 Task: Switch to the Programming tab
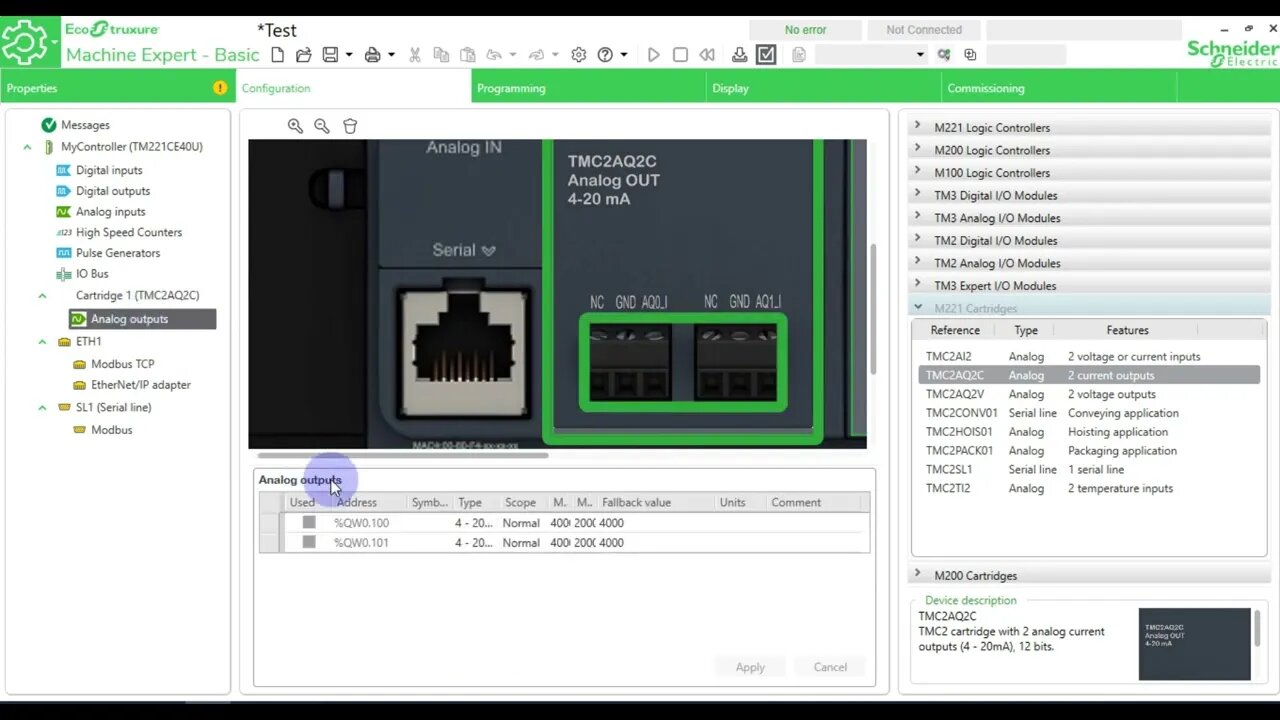click(x=588, y=88)
